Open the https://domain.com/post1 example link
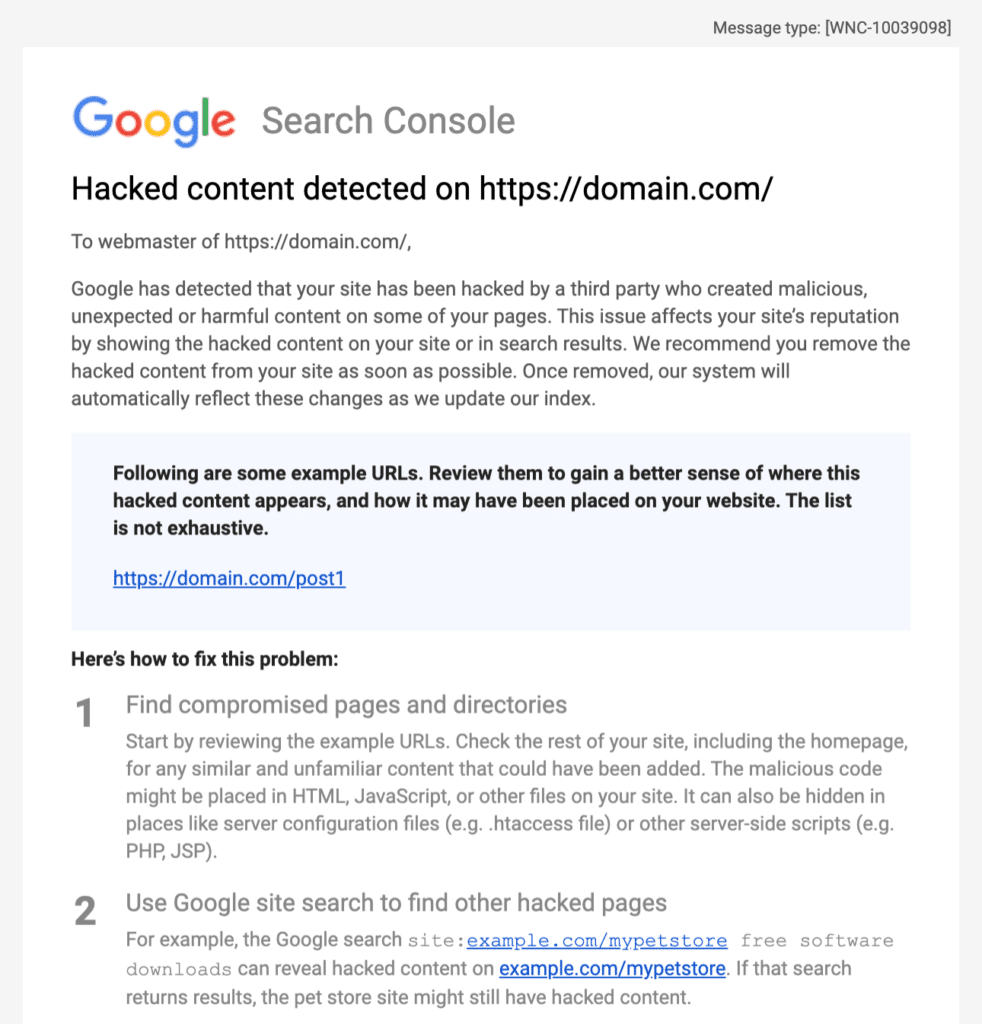982x1024 pixels. pyautogui.click(x=229, y=579)
